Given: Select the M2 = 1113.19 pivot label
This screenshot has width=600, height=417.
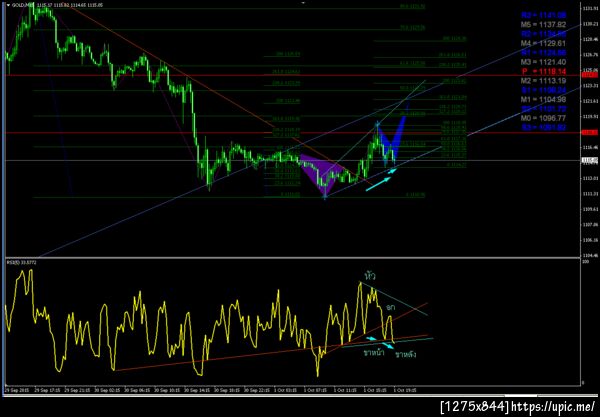Looking at the screenshot, I should pyautogui.click(x=543, y=81).
